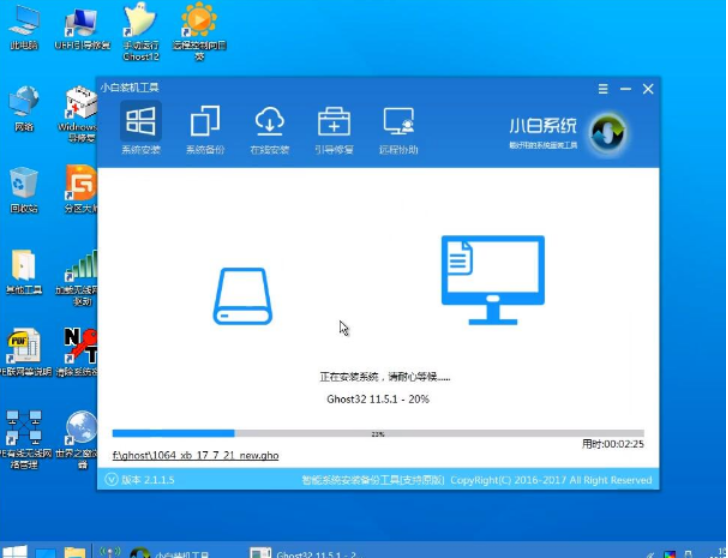Switch to 小白装机工具 taskbar button
Image resolution: width=728 pixels, height=558 pixels.
click(x=170, y=552)
